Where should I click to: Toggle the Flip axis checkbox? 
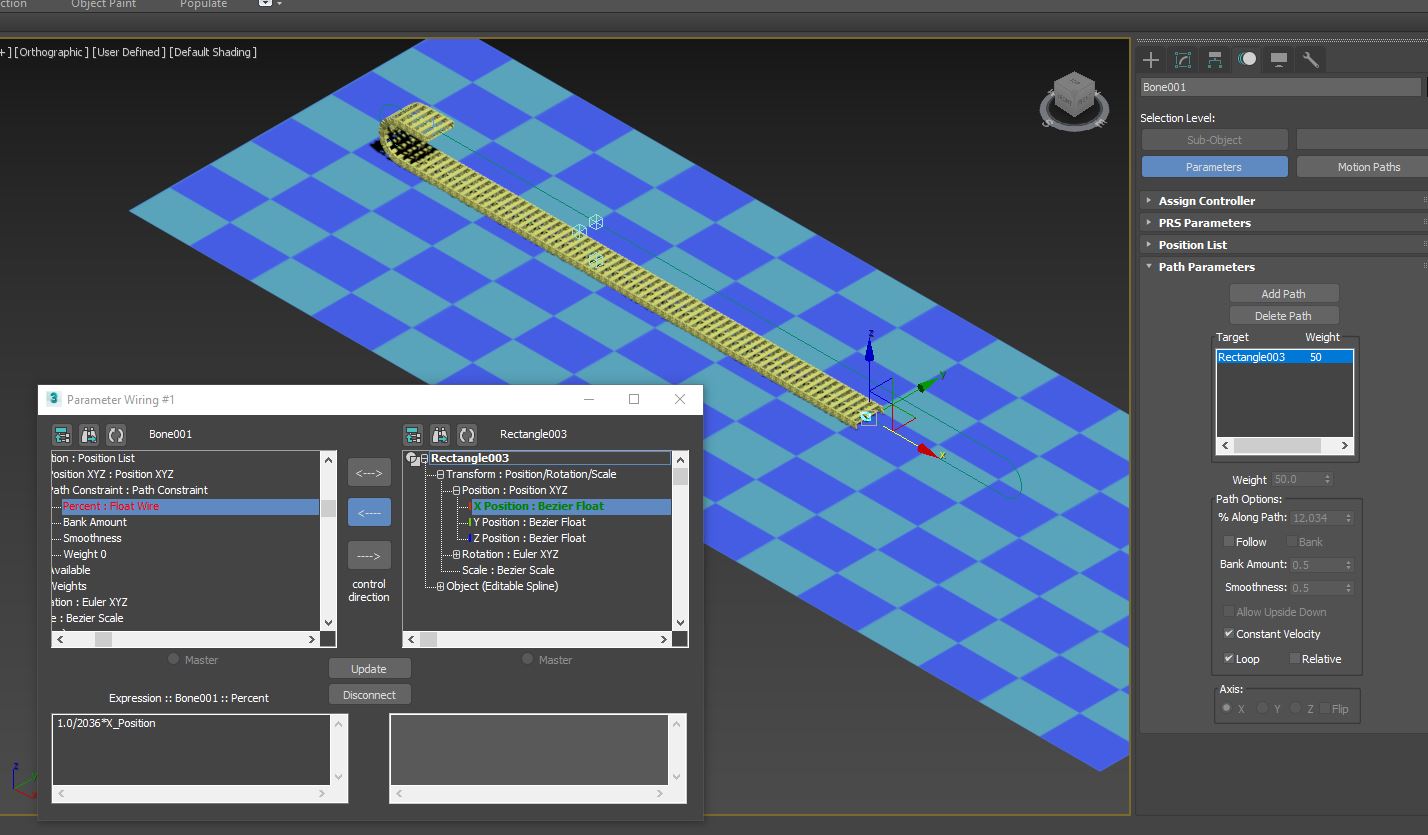pyautogui.click(x=1324, y=708)
